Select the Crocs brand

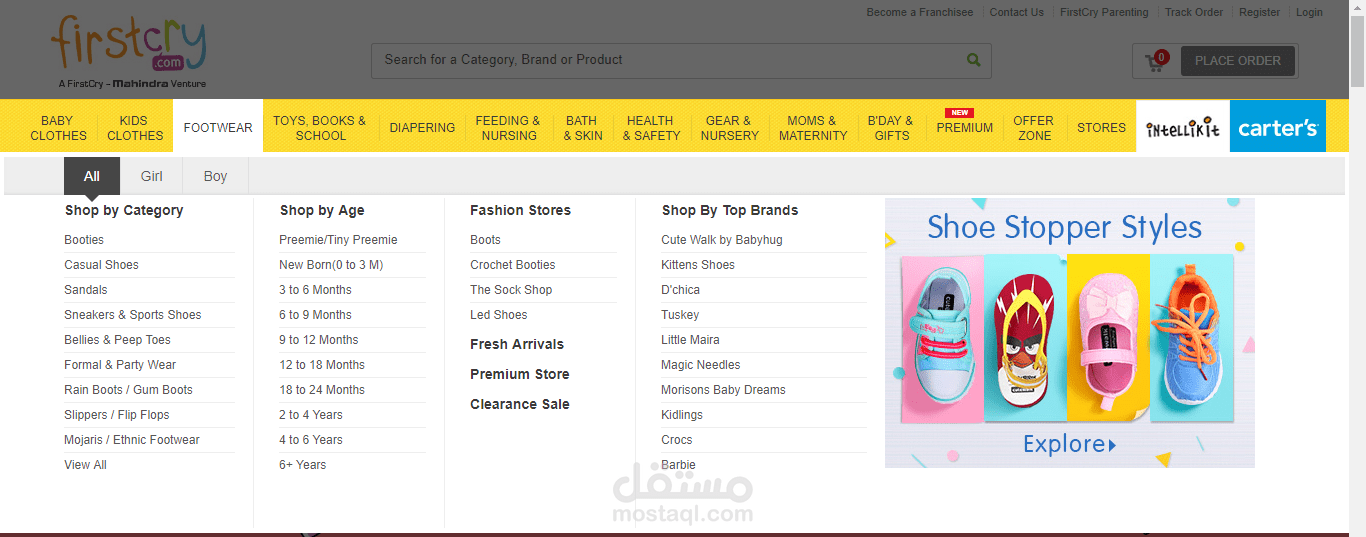tap(677, 440)
